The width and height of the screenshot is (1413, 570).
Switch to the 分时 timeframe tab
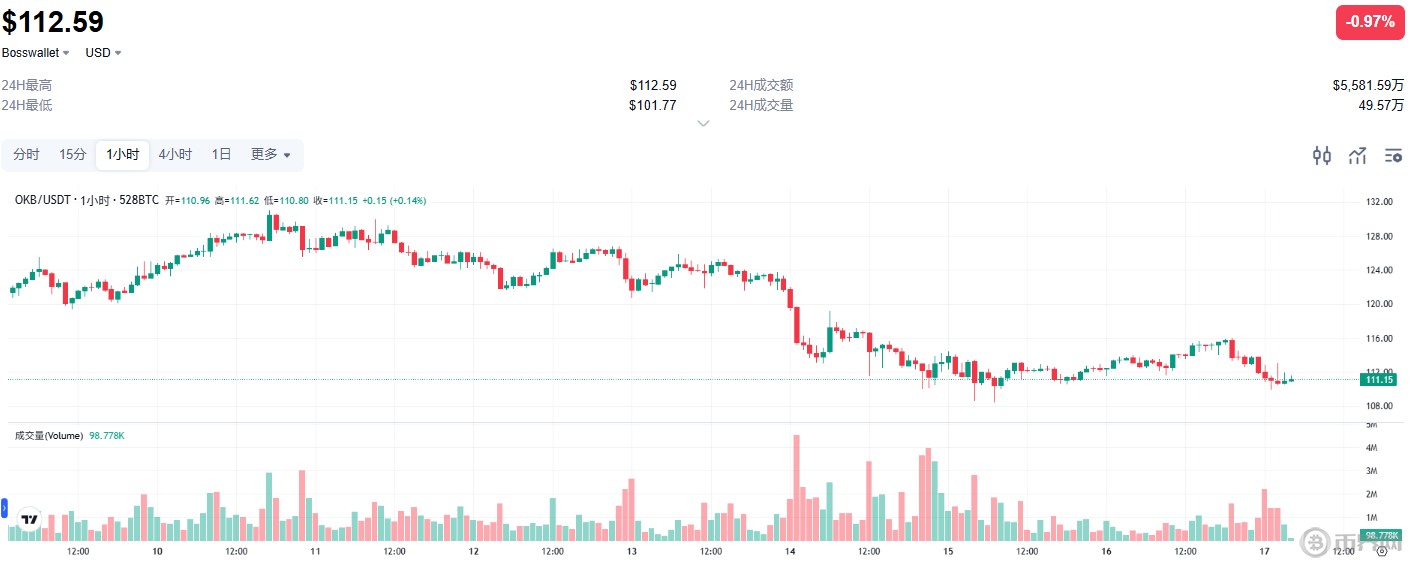pos(27,154)
